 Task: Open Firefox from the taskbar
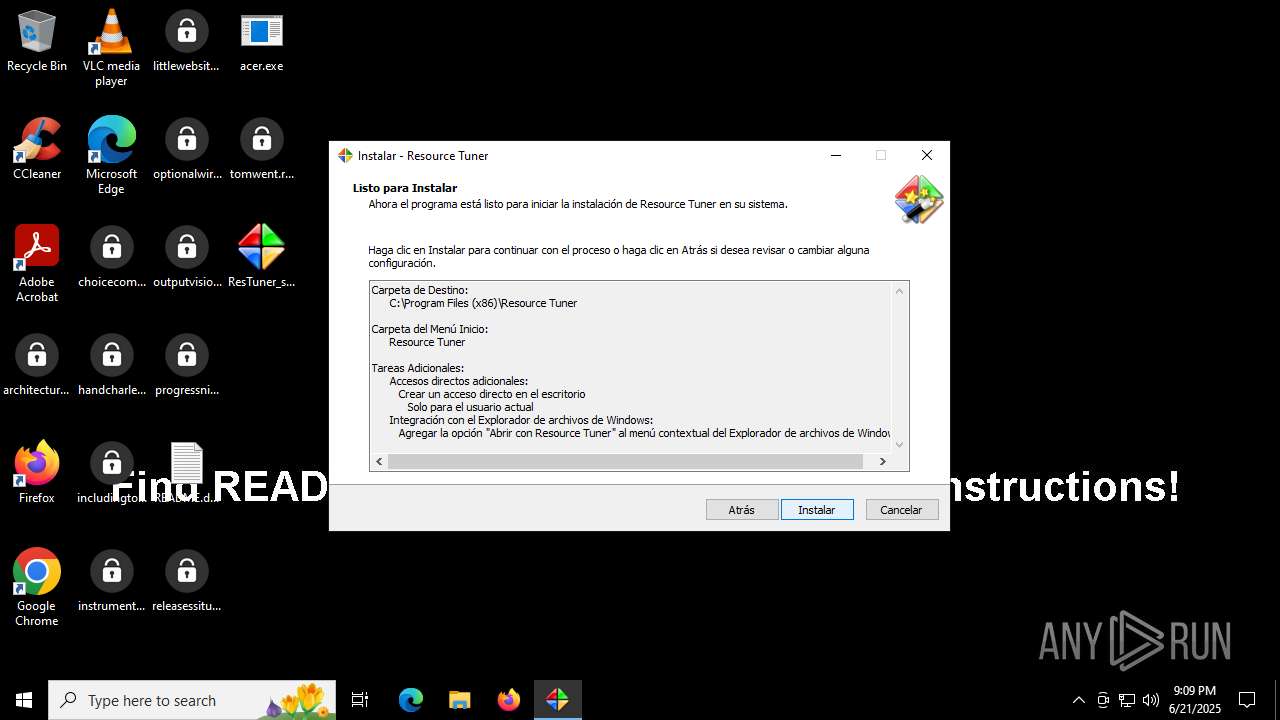coord(509,700)
